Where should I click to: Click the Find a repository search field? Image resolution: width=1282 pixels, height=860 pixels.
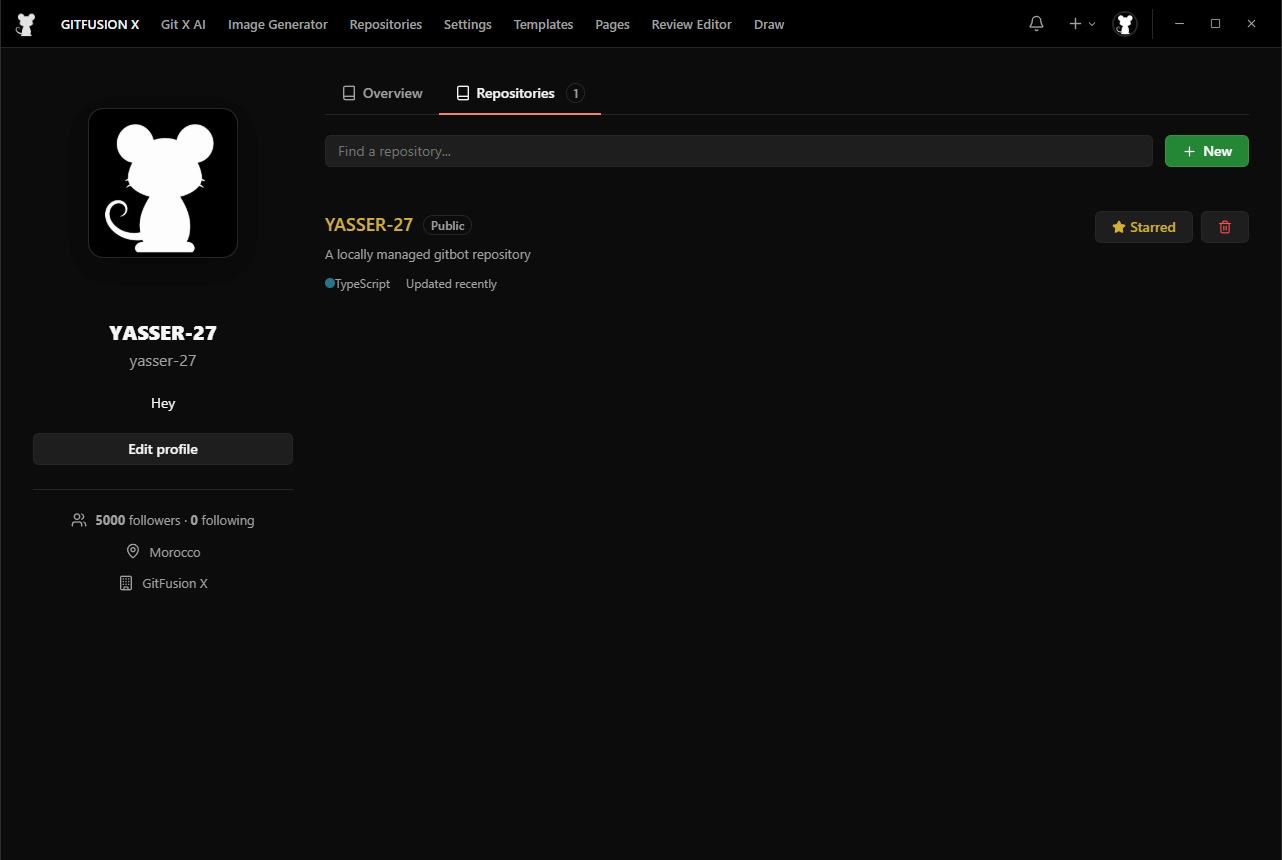coord(739,151)
